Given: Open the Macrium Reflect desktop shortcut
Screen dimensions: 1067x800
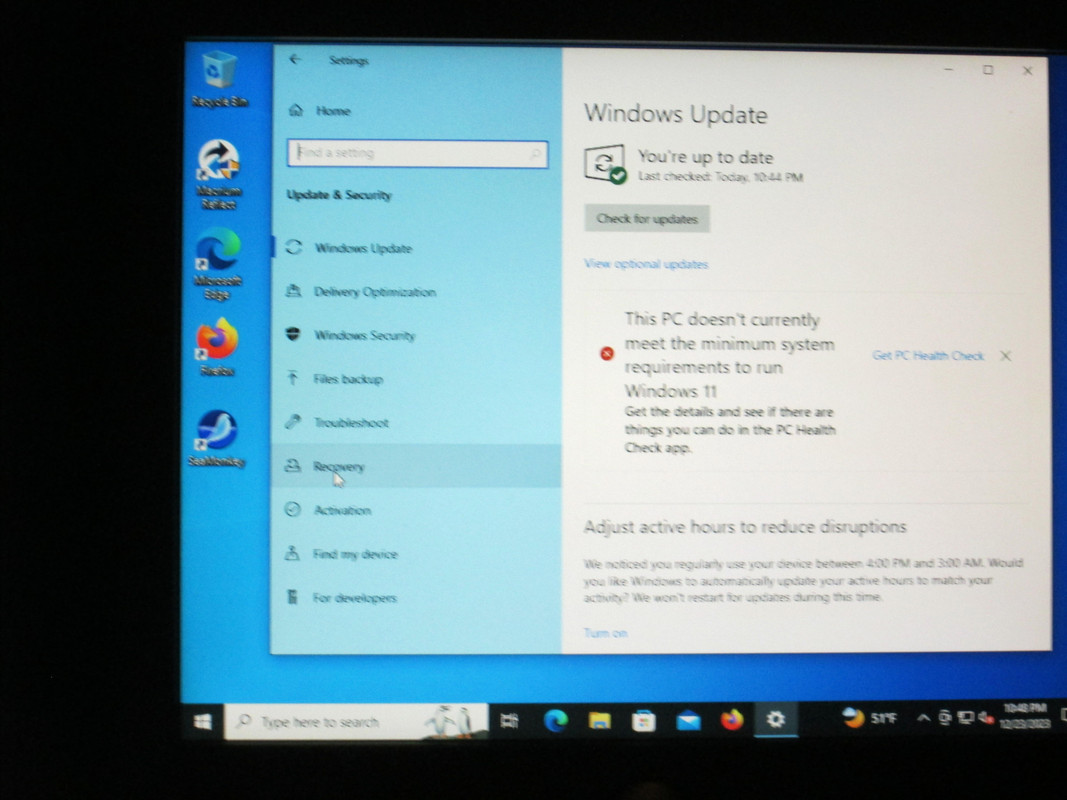Looking at the screenshot, I should pyautogui.click(x=218, y=174).
